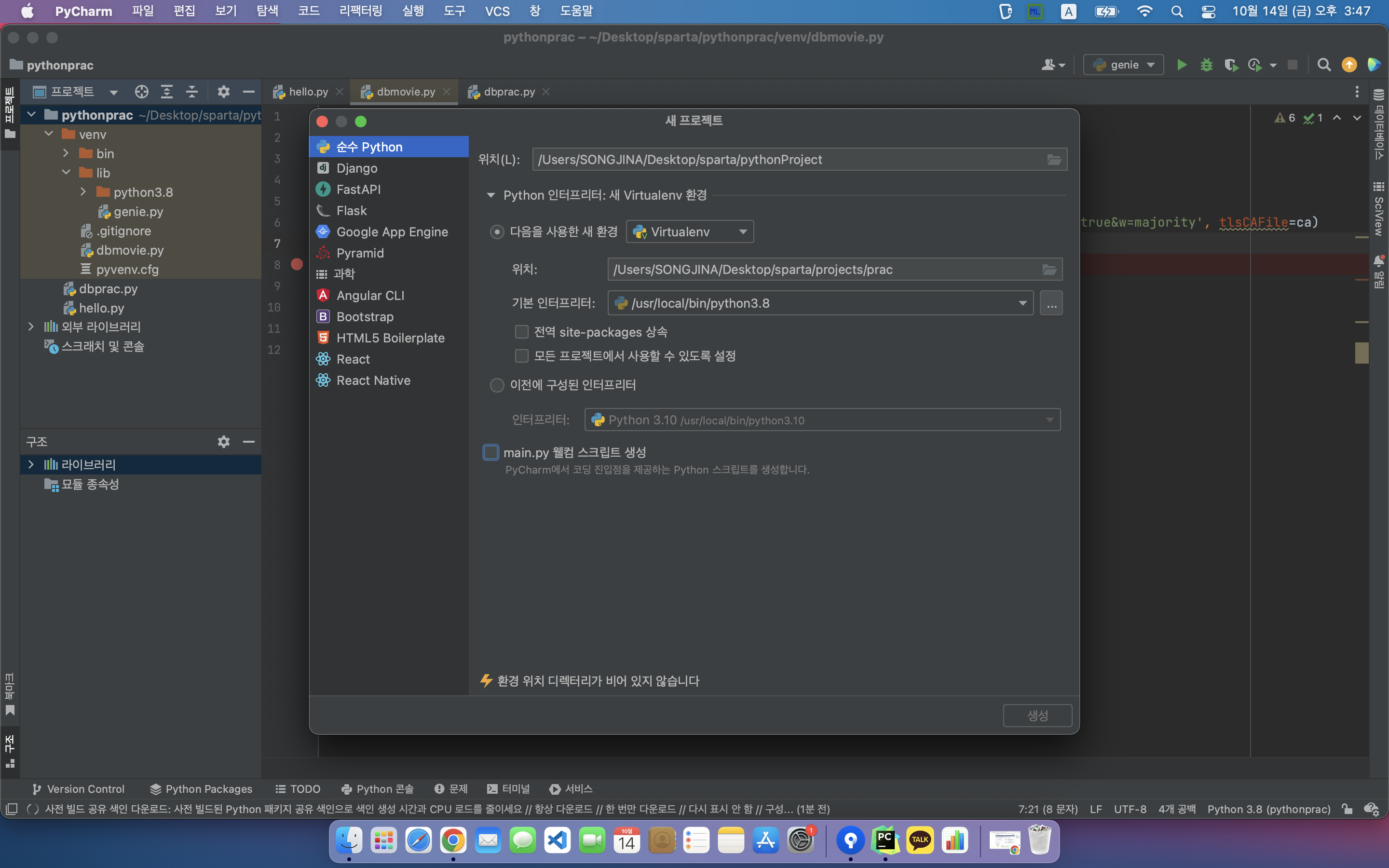Browse for virtualenv location folder
This screenshot has width=1389, height=868.
click(1049, 269)
